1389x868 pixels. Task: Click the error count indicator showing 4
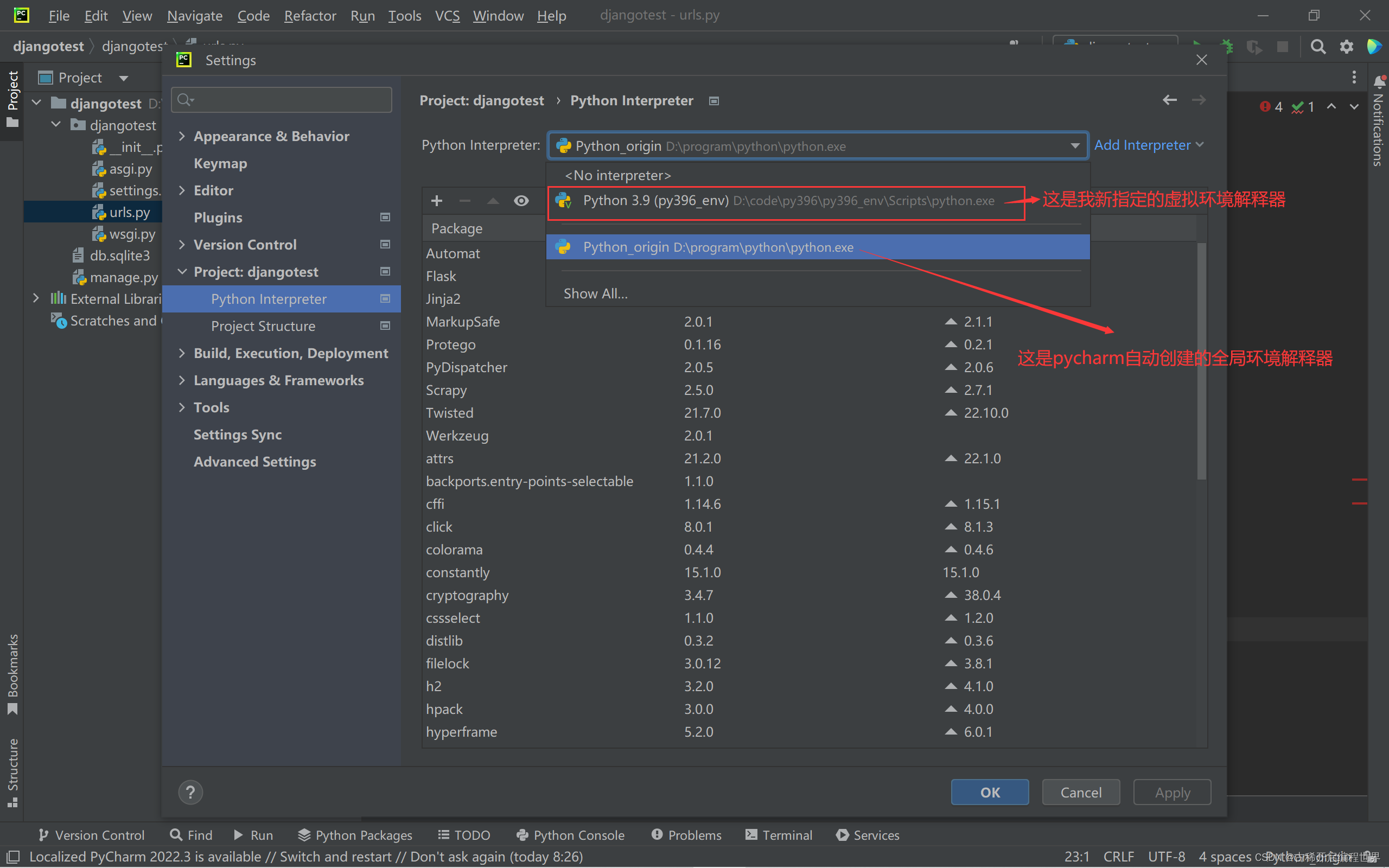click(1271, 107)
